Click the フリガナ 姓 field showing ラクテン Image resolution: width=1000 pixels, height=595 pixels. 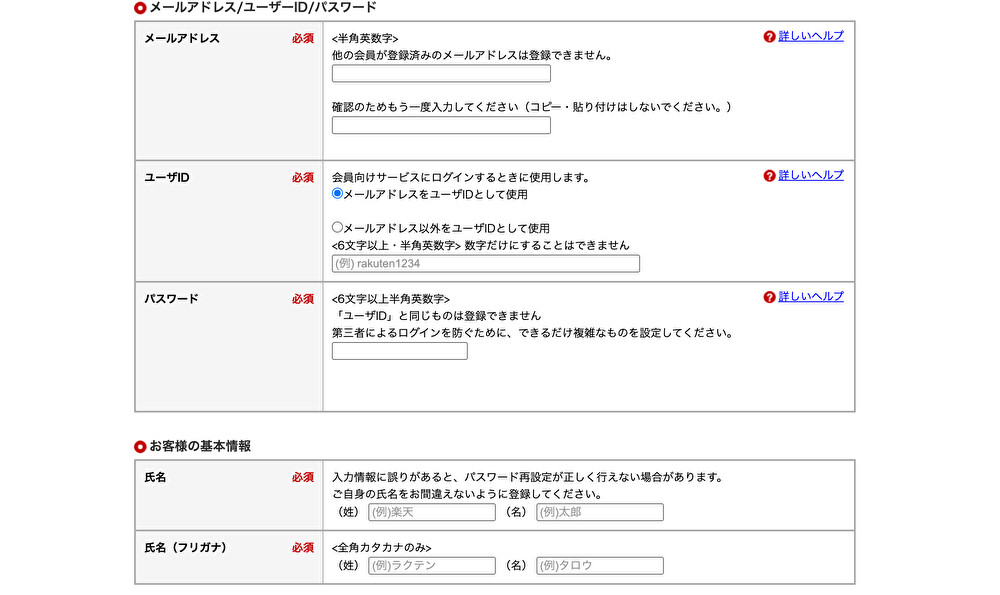(x=432, y=566)
